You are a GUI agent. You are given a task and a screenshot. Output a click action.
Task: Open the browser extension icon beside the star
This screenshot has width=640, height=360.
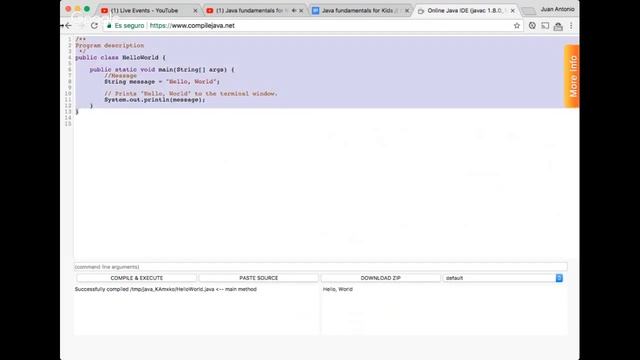532,26
